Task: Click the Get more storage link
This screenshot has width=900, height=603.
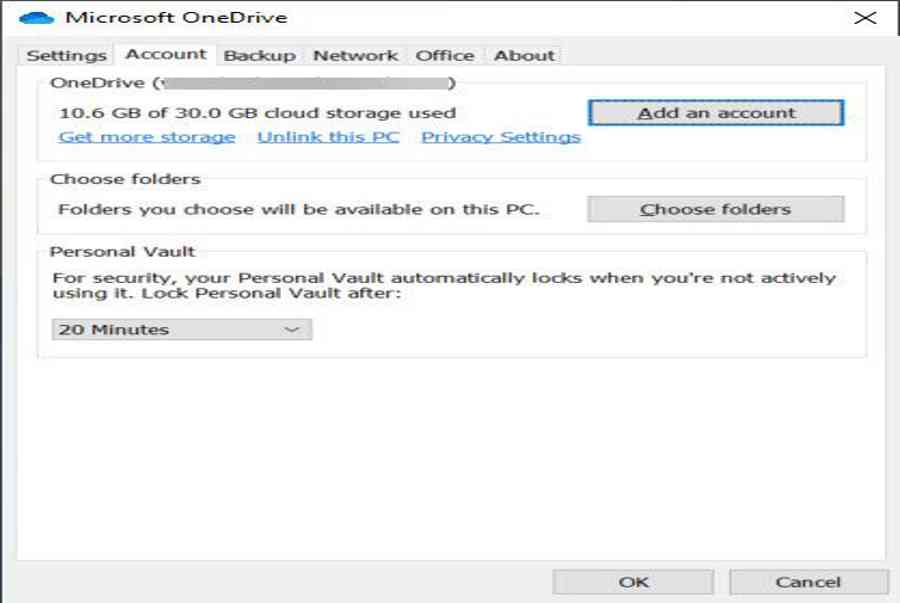Action: pos(147,137)
